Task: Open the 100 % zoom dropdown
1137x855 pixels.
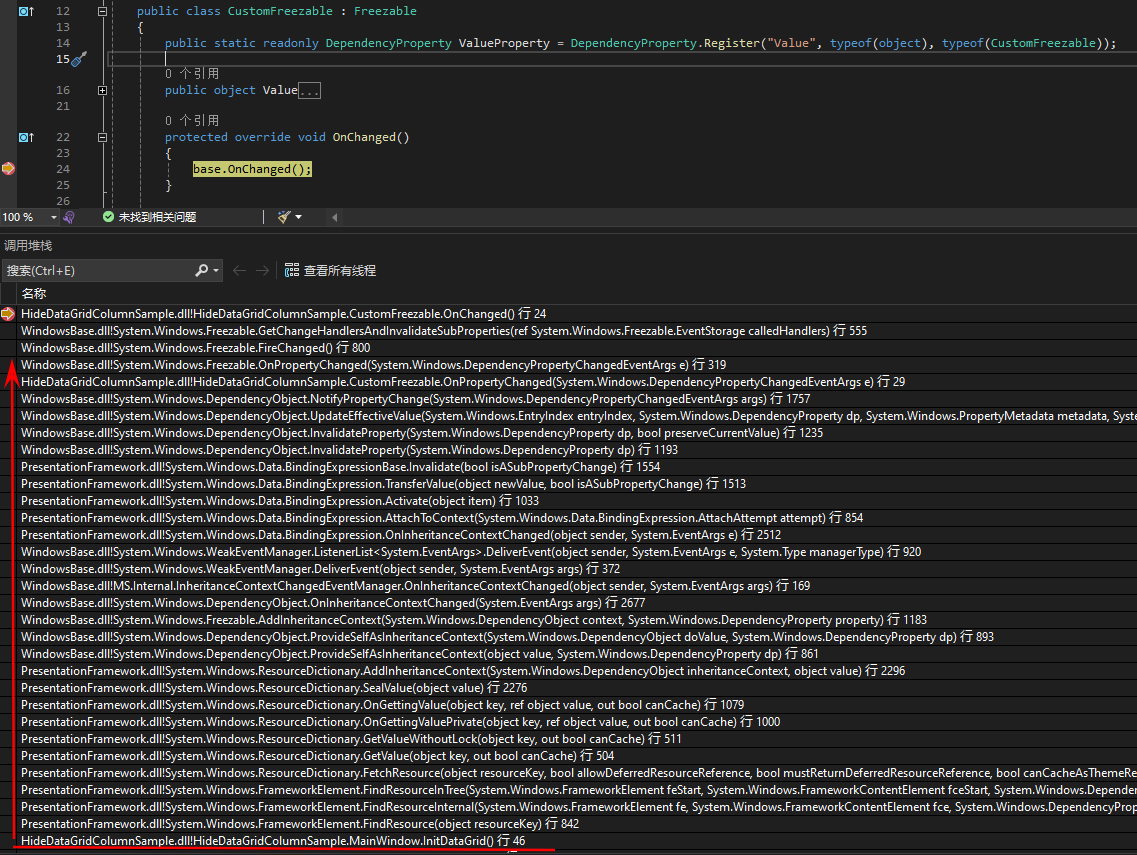Action: (x=54, y=217)
